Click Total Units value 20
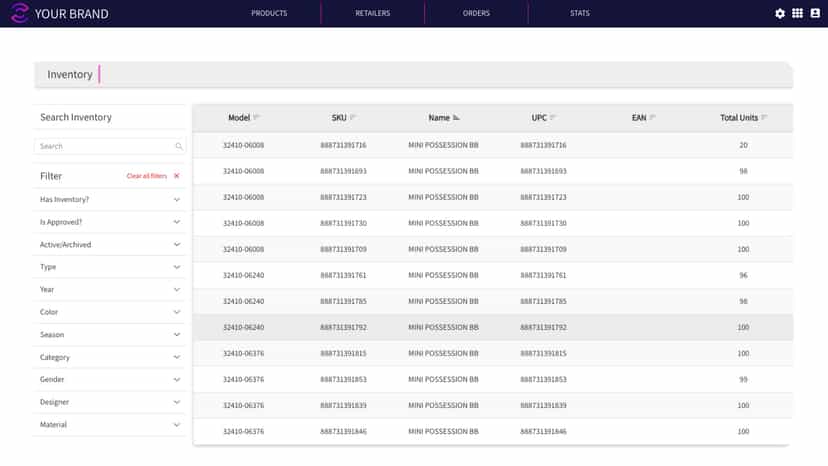Viewport: 828px width, 466px height. pyautogui.click(x=743, y=145)
